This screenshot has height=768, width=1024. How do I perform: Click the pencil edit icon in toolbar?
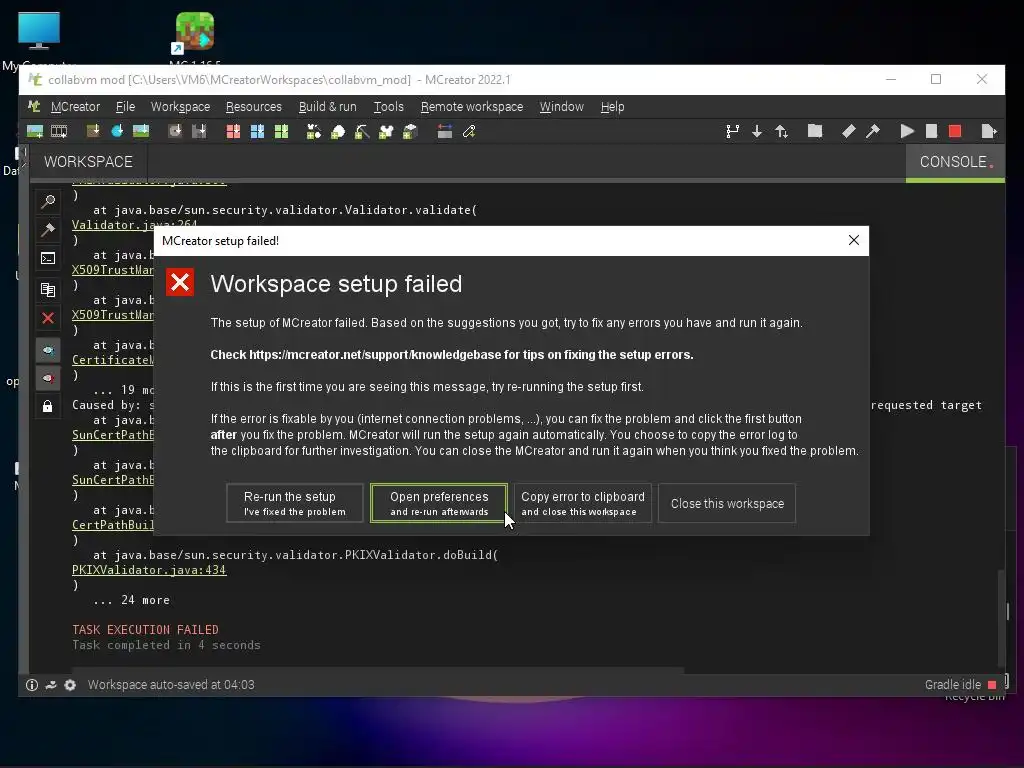[469, 131]
